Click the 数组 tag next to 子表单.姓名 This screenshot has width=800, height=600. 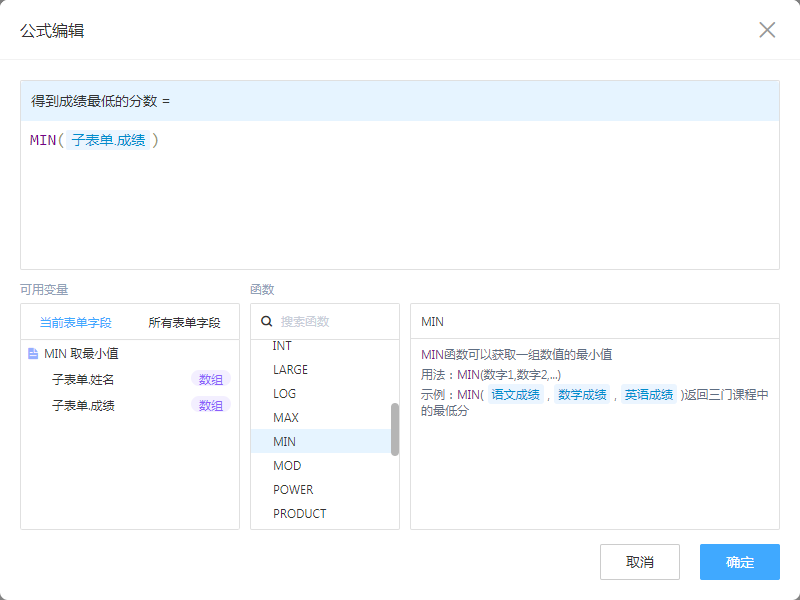(x=211, y=380)
